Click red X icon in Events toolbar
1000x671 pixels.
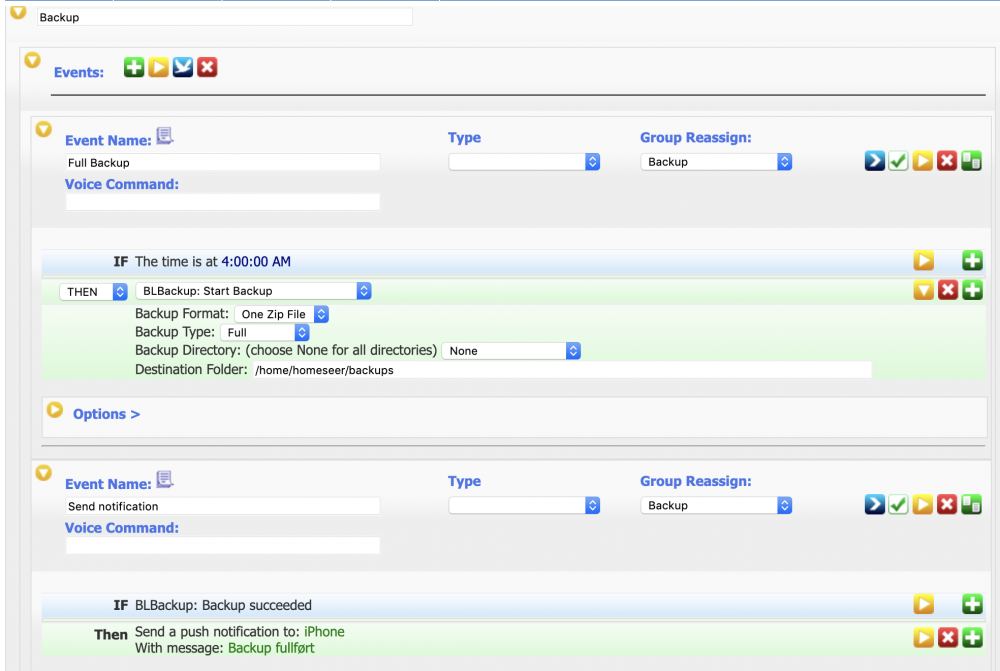point(207,68)
